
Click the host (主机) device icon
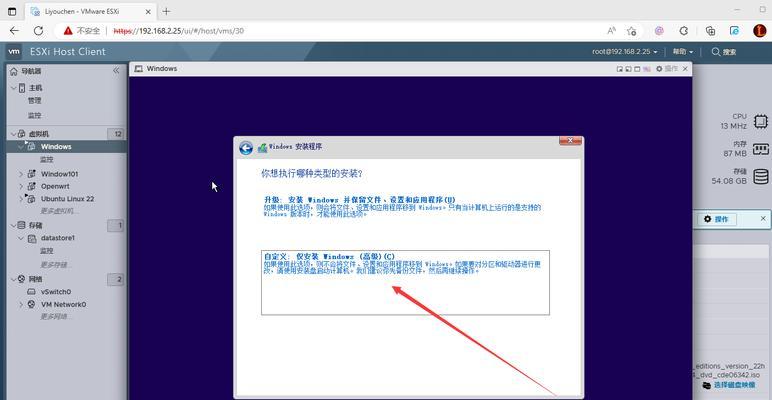[x=22, y=88]
